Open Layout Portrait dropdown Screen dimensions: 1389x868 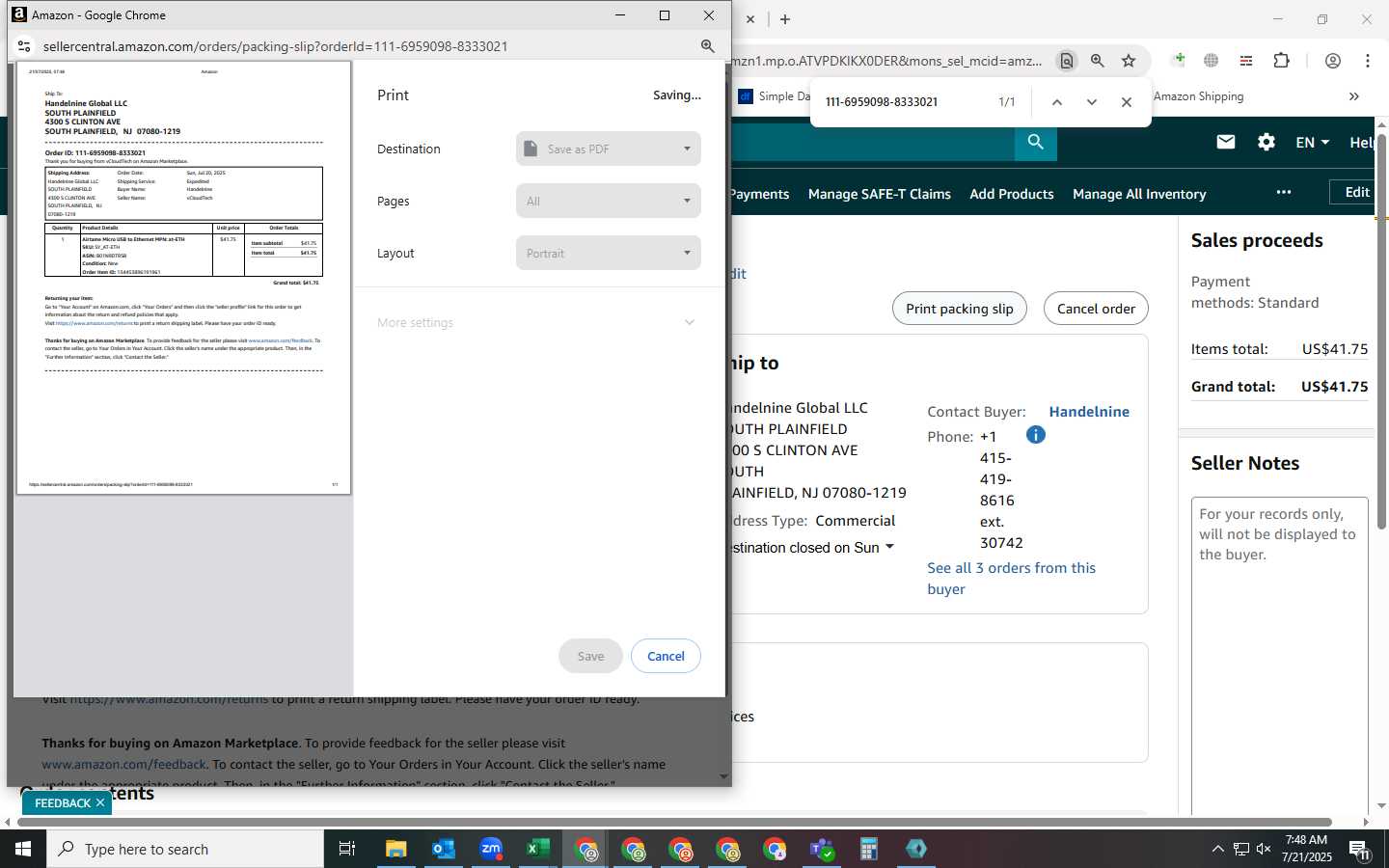point(609,253)
